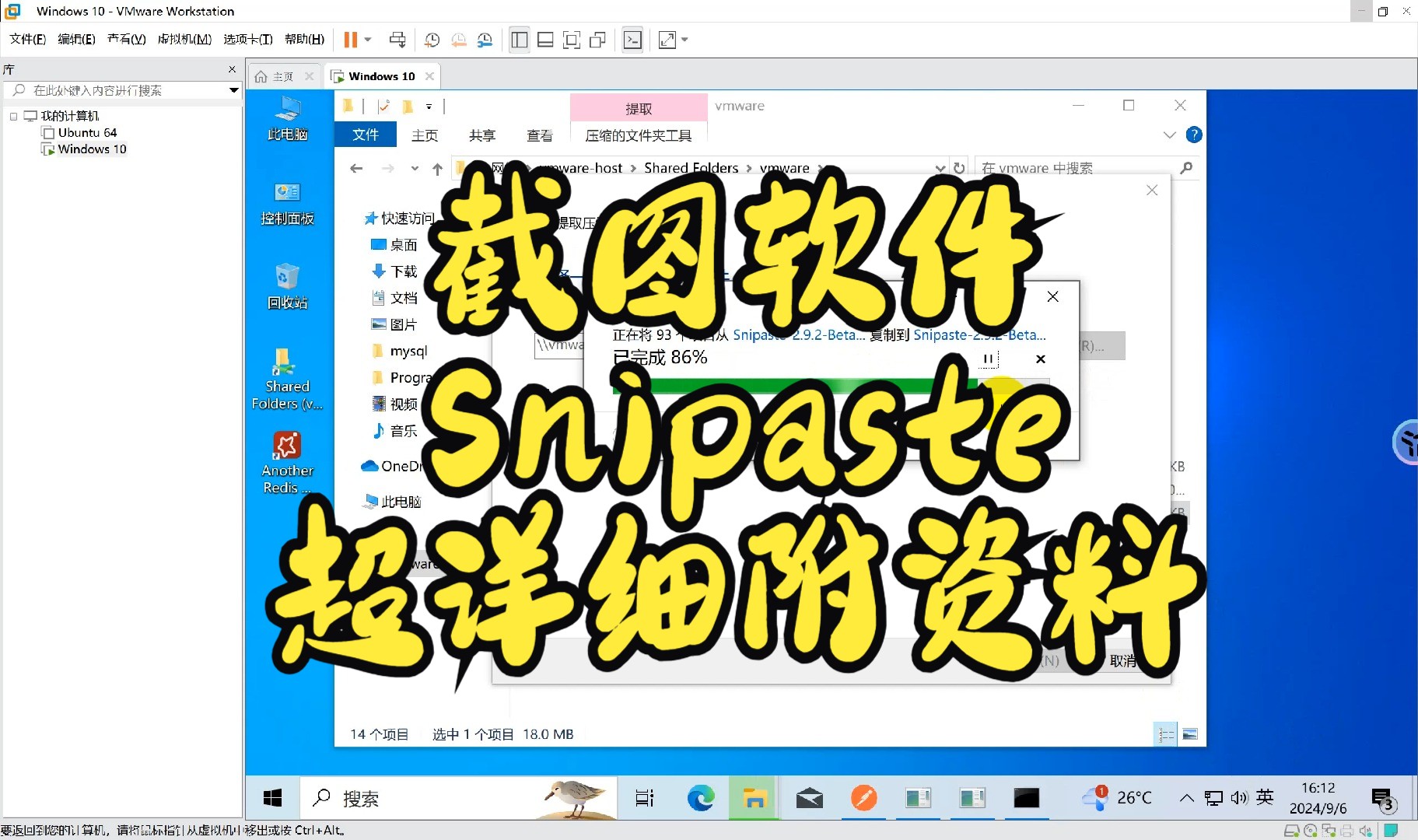Open Microsoft Edge from the taskbar
Viewport: 1418px width, 840px height.
point(700,798)
